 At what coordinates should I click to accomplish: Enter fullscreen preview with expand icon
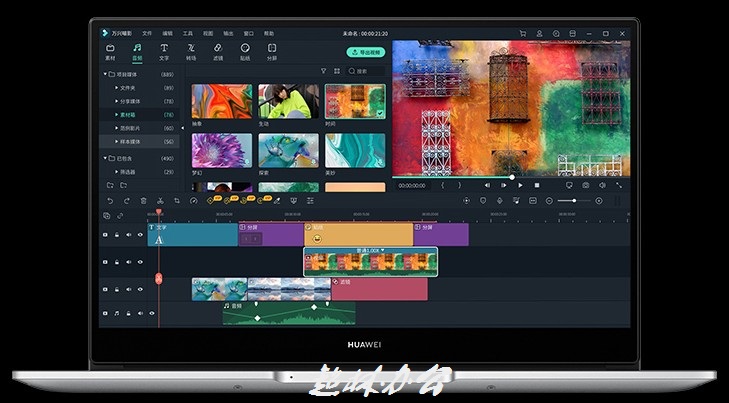[x=619, y=185]
